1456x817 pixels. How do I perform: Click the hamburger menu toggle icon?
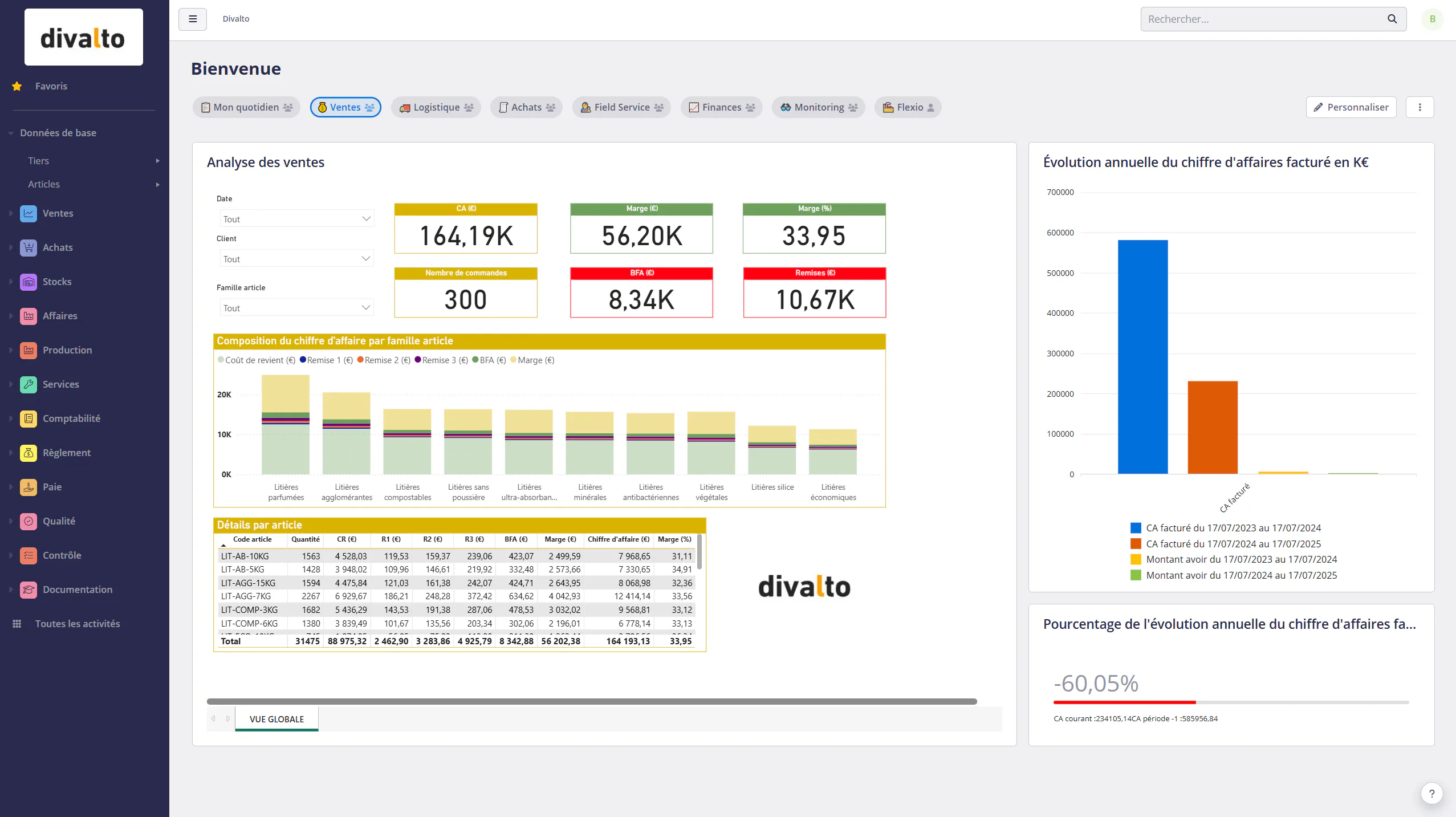[193, 19]
